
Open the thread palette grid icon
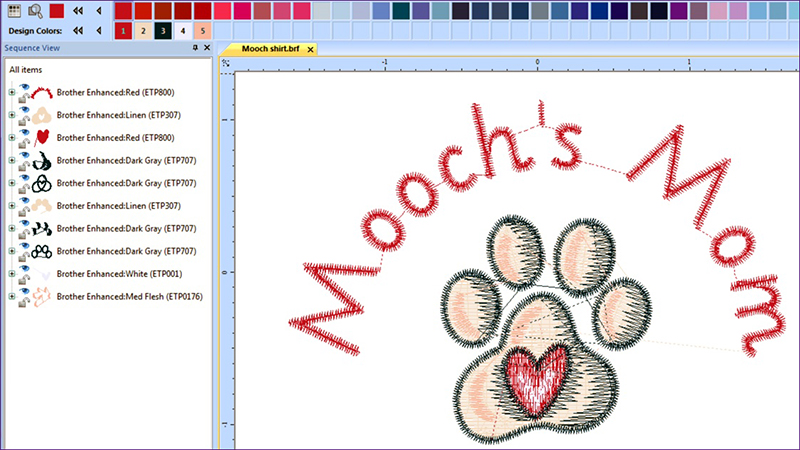click(x=14, y=11)
